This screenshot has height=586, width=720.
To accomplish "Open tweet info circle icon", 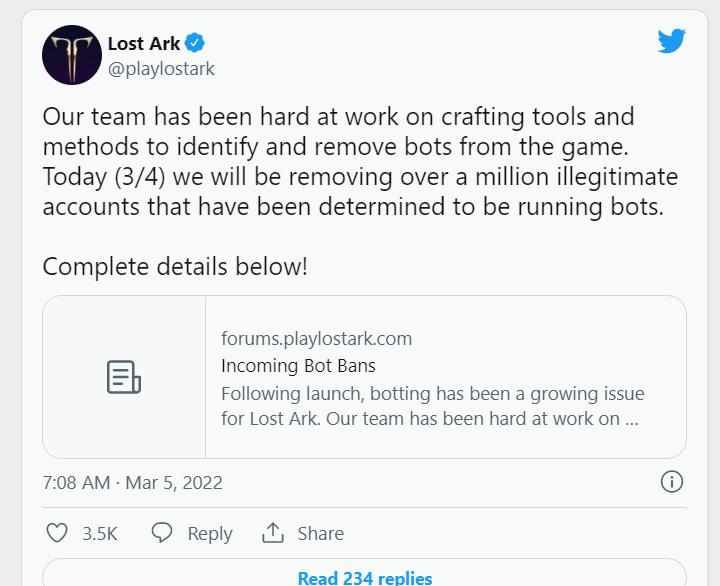I will click(672, 482).
